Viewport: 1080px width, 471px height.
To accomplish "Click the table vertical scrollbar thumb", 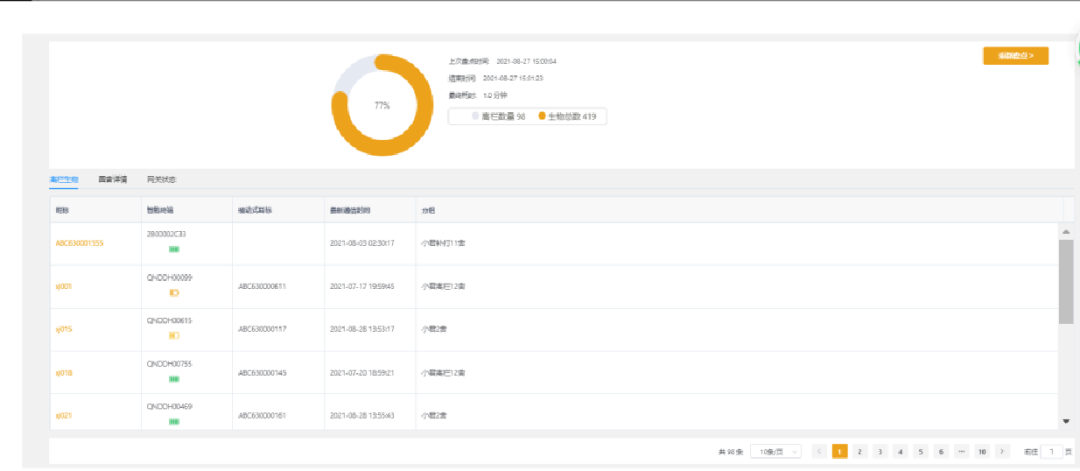I will (1066, 282).
